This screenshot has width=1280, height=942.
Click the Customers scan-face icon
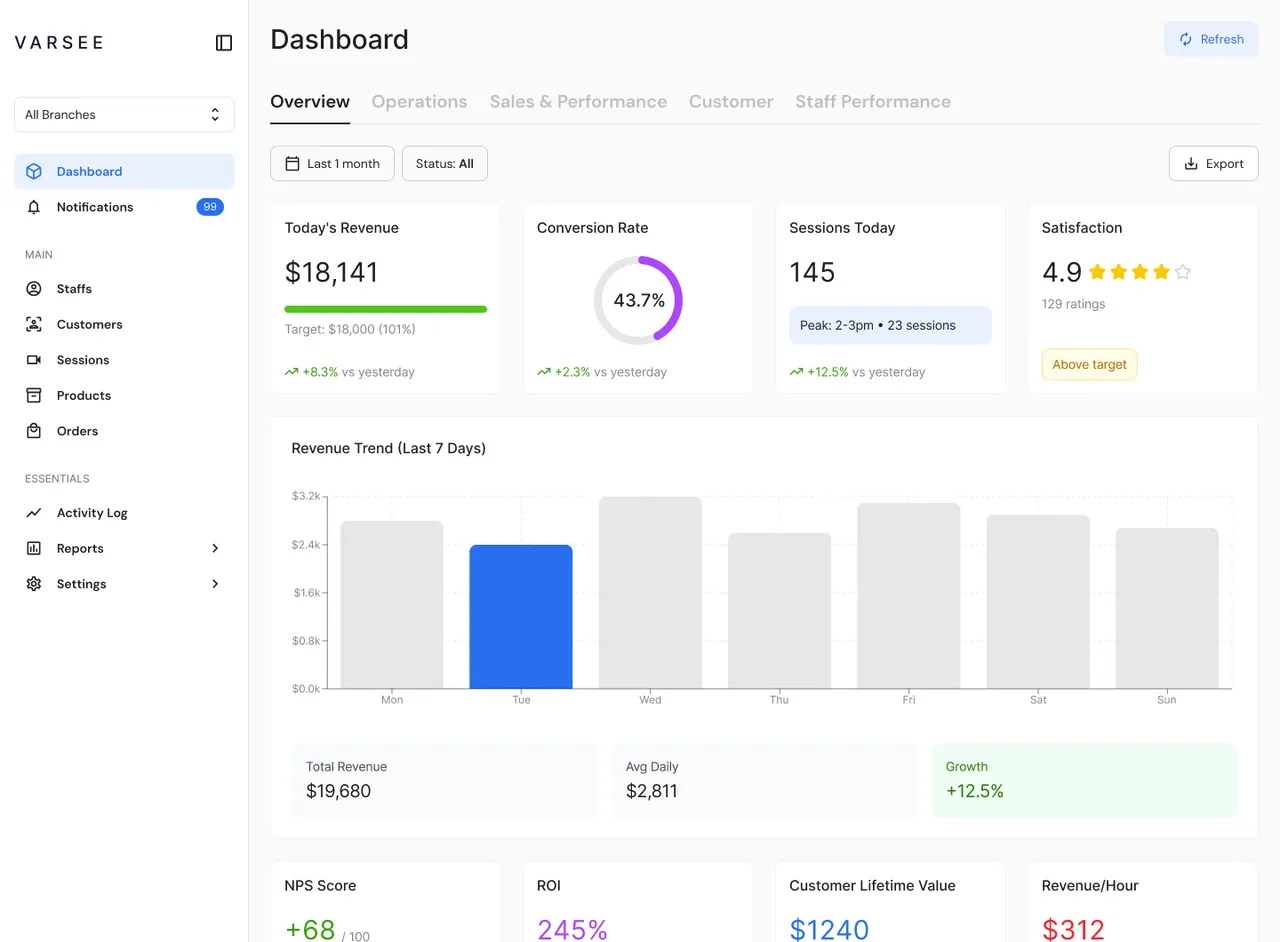point(34,324)
